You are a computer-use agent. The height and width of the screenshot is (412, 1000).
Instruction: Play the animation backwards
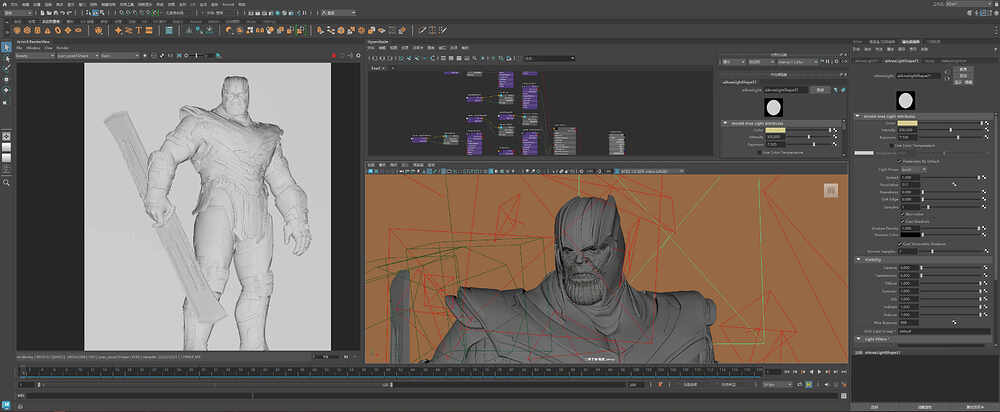(x=811, y=372)
